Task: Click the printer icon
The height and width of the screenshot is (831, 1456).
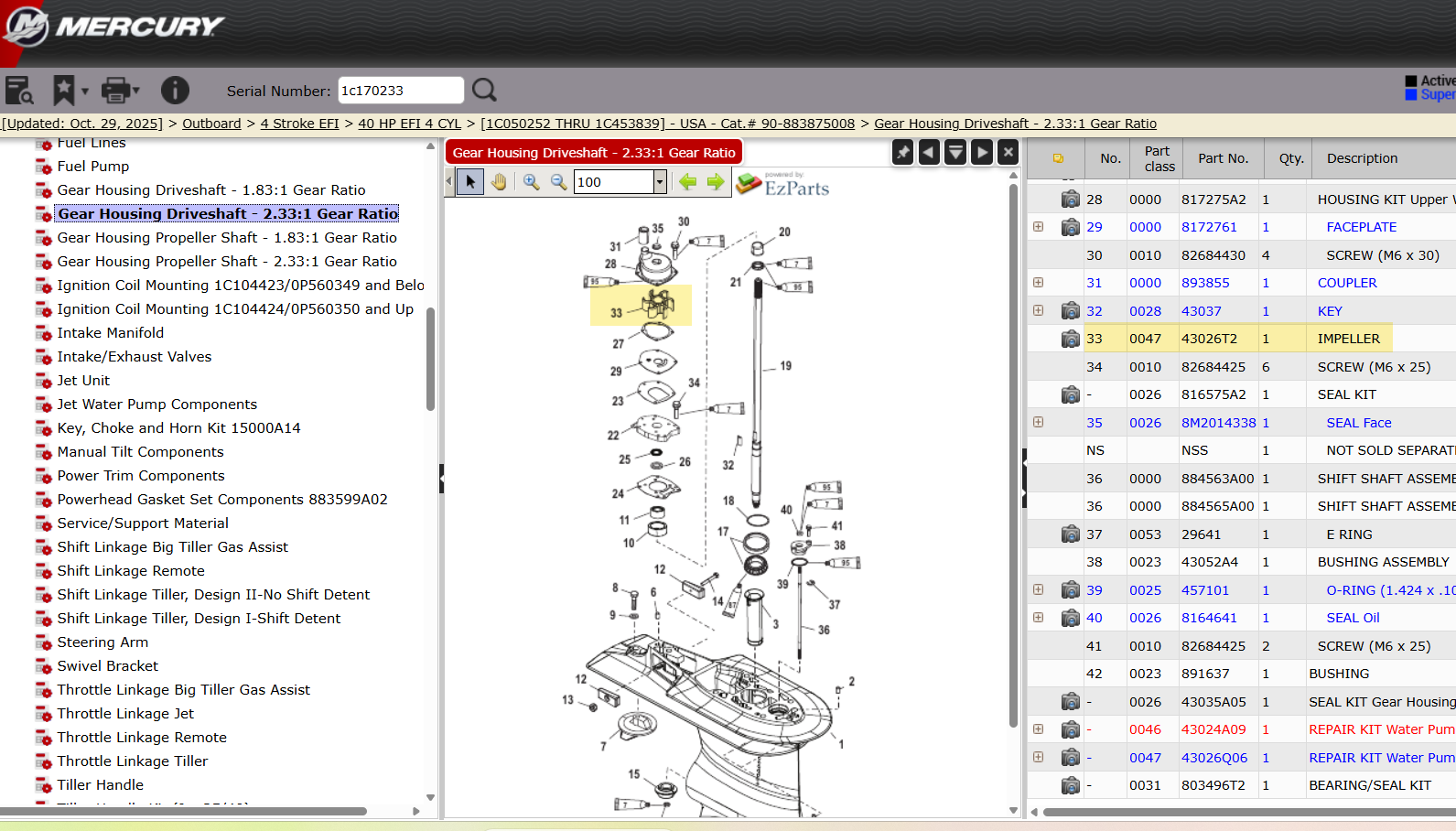Action: (x=116, y=90)
